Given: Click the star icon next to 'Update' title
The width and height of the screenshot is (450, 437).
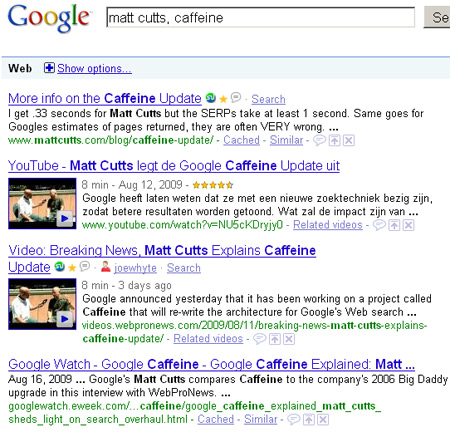Looking at the screenshot, I should [72, 268].
